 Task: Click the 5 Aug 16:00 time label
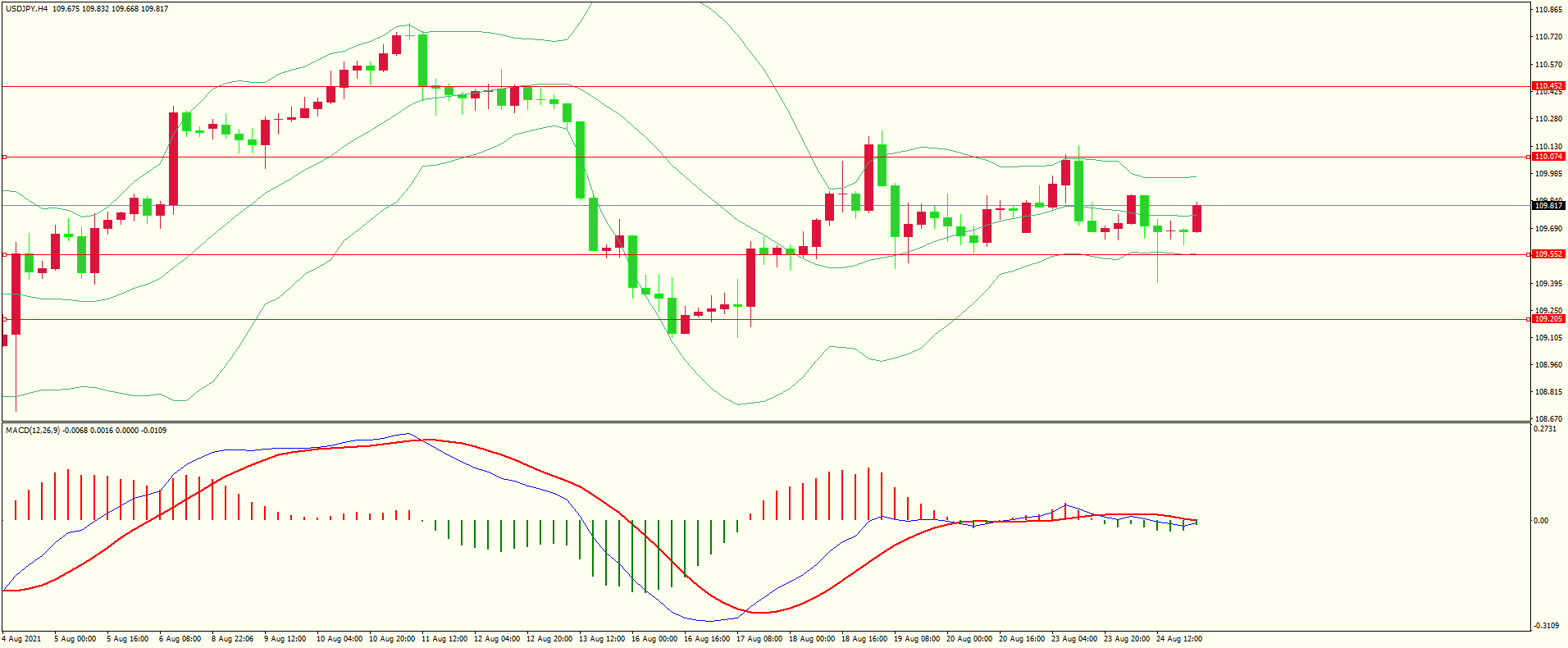[x=127, y=639]
